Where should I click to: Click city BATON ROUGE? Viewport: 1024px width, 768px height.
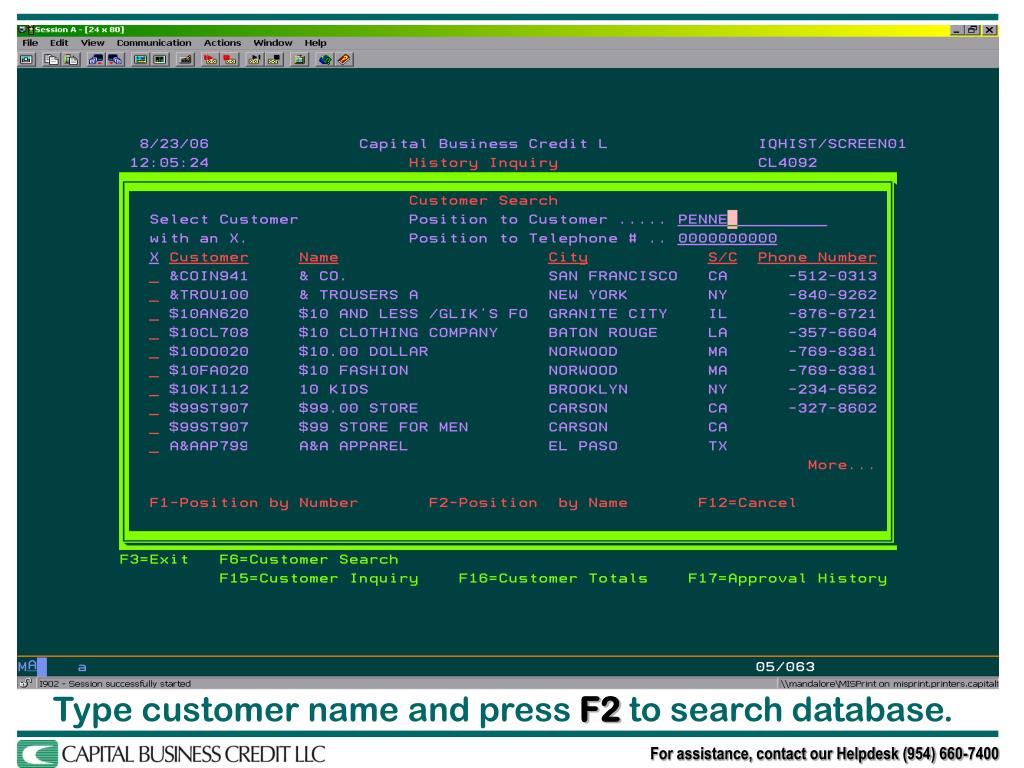[x=603, y=333]
